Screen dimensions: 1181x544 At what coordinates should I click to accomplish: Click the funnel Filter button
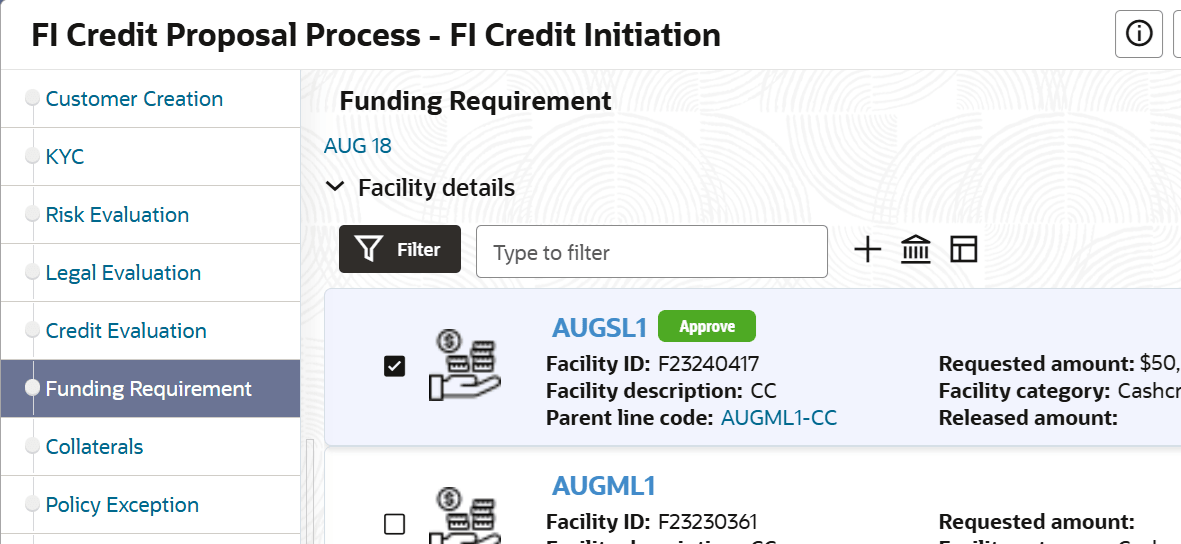tap(400, 249)
